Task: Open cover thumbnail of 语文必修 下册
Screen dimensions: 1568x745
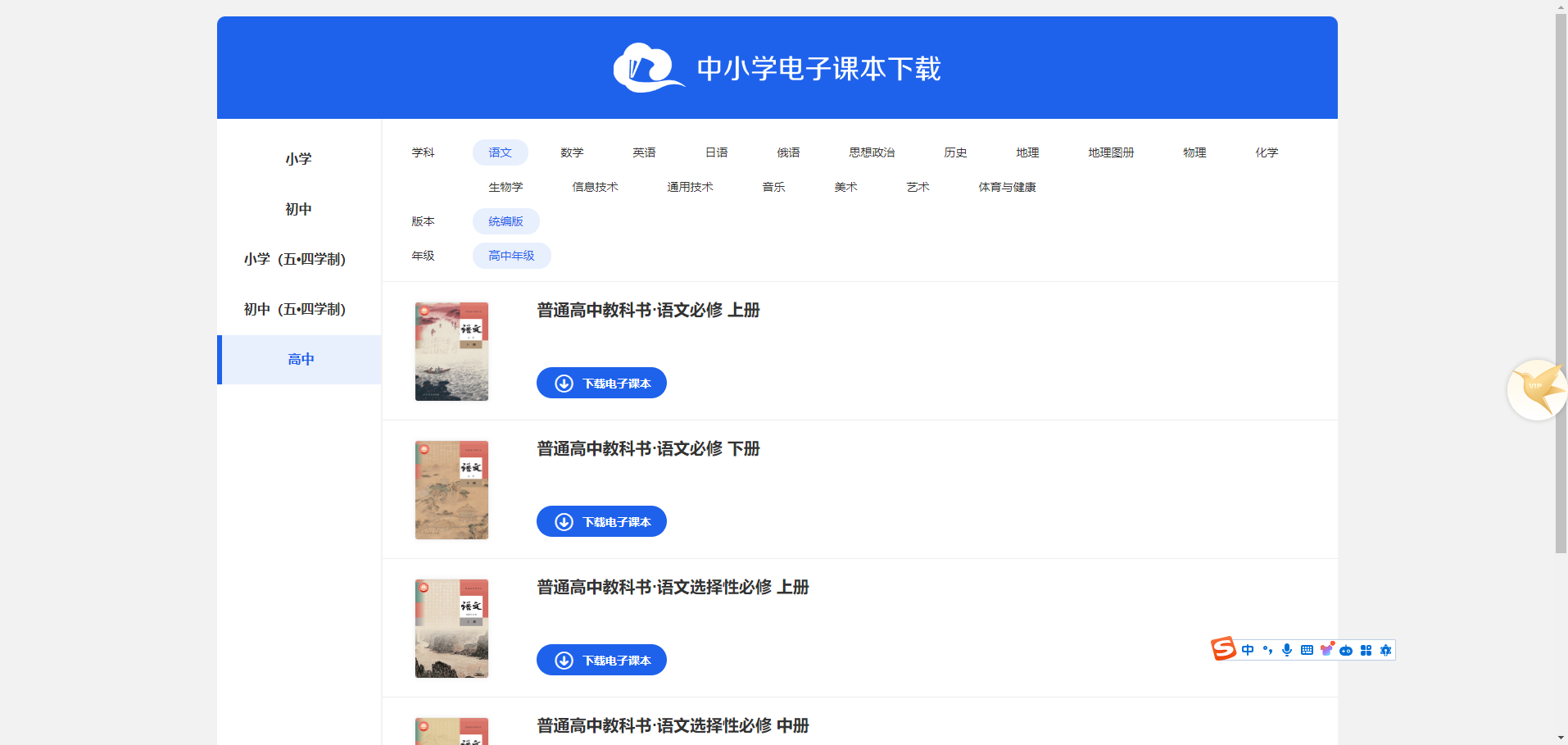Action: click(x=451, y=490)
